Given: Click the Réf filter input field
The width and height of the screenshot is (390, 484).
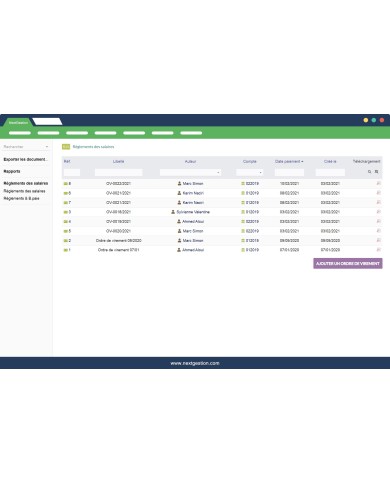Looking at the screenshot, I should 72,172.
